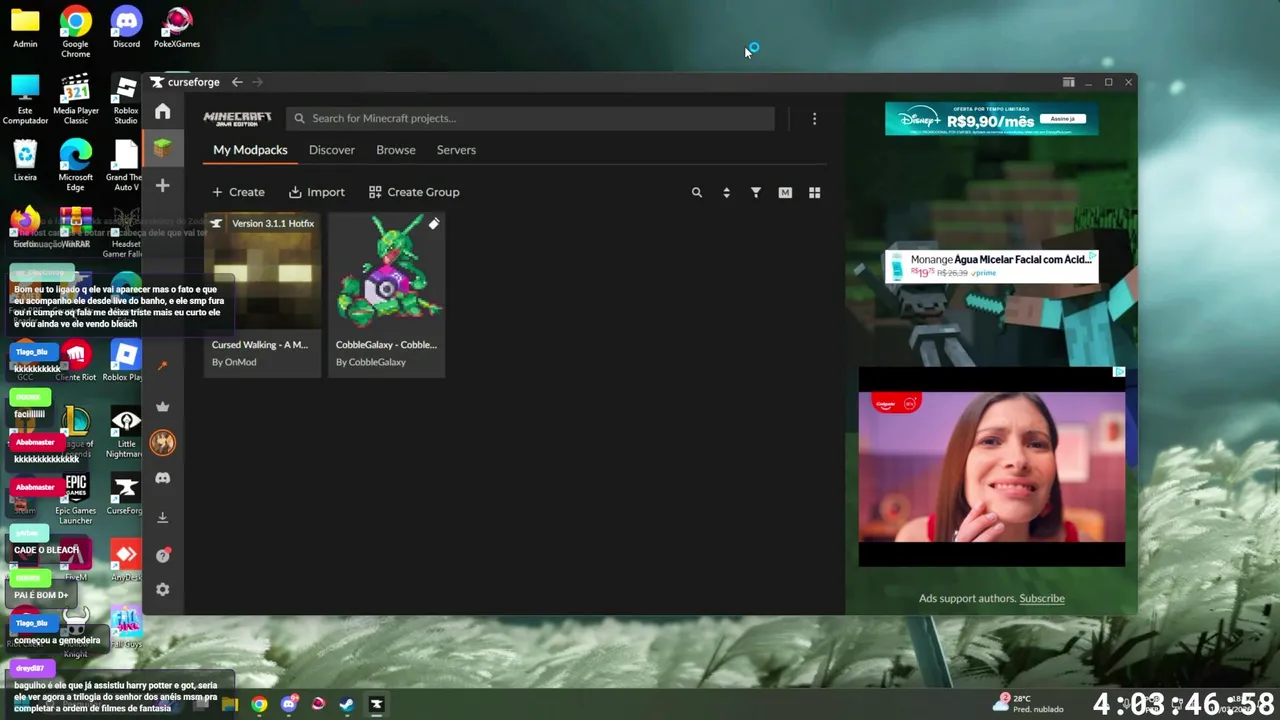Open the CurseForge home icon in sidebar
The width and height of the screenshot is (1280, 720).
[x=162, y=111]
